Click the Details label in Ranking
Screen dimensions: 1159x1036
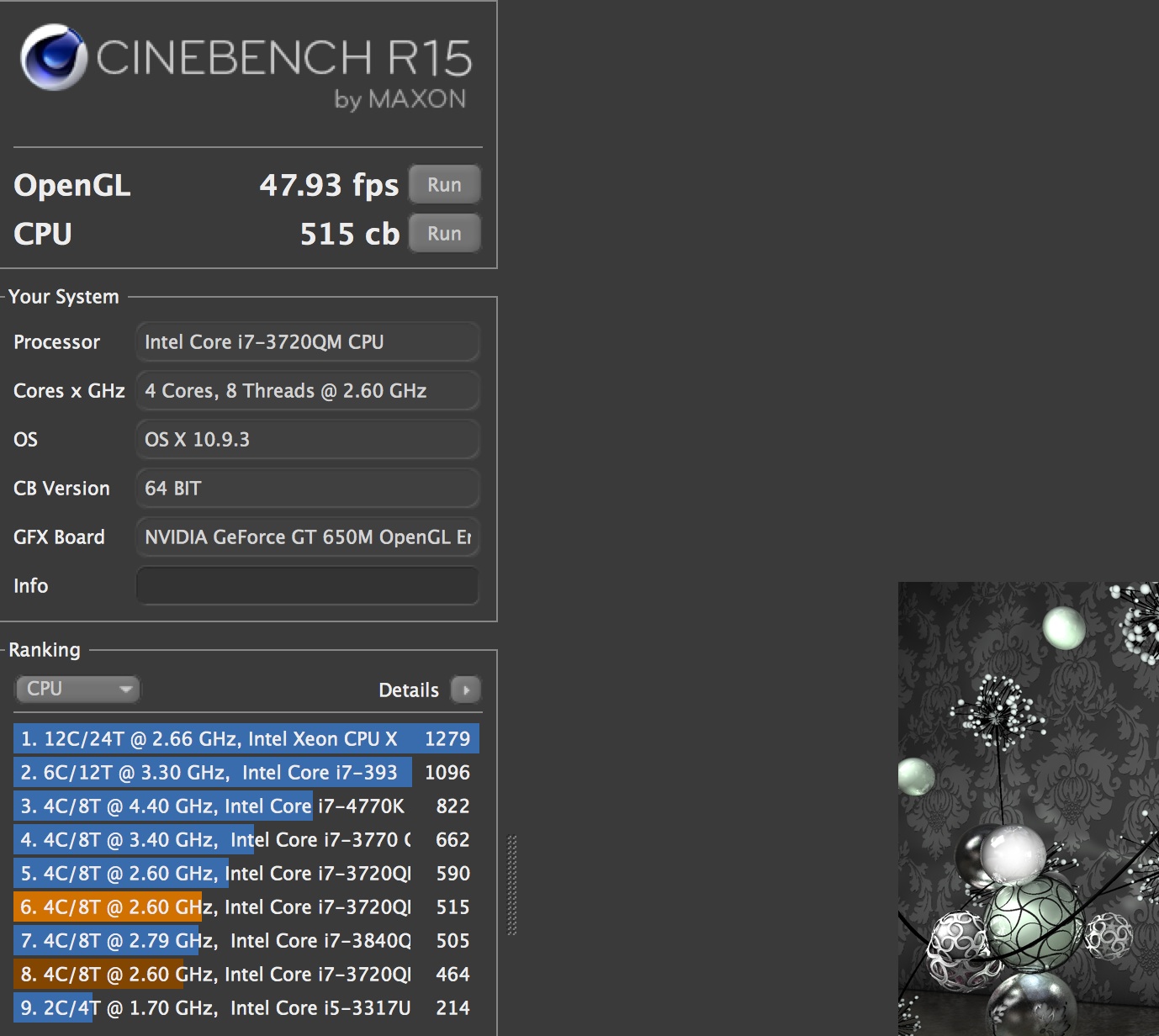(409, 690)
